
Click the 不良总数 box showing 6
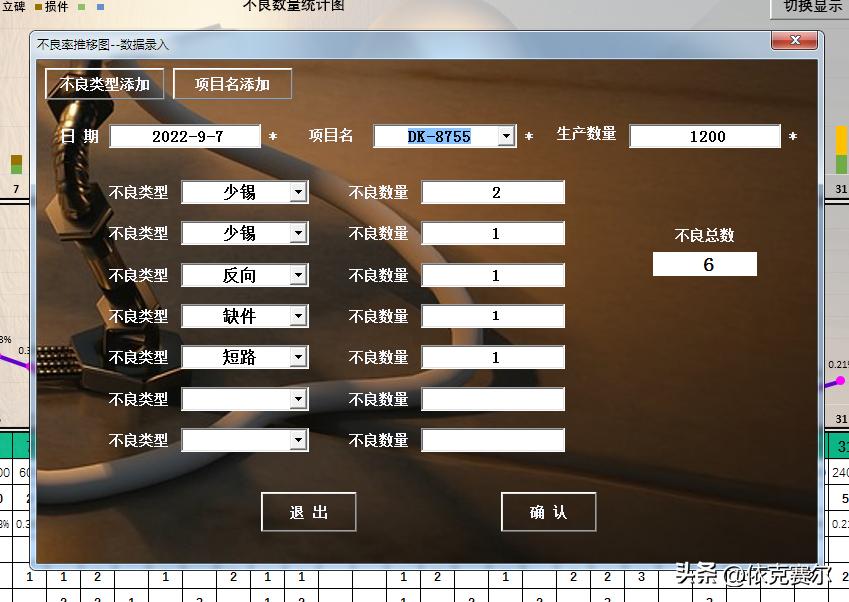[705, 264]
